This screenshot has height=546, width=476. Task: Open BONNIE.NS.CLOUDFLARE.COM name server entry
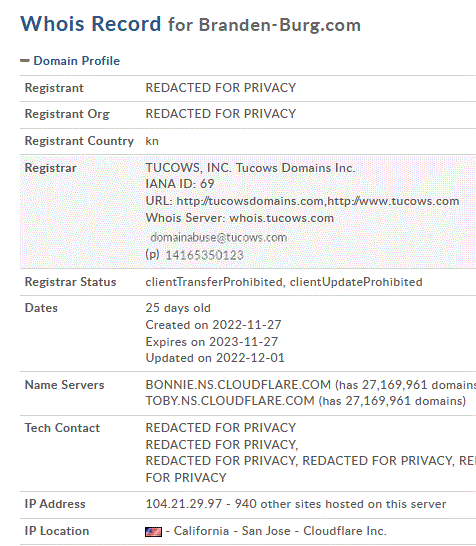click(x=238, y=384)
